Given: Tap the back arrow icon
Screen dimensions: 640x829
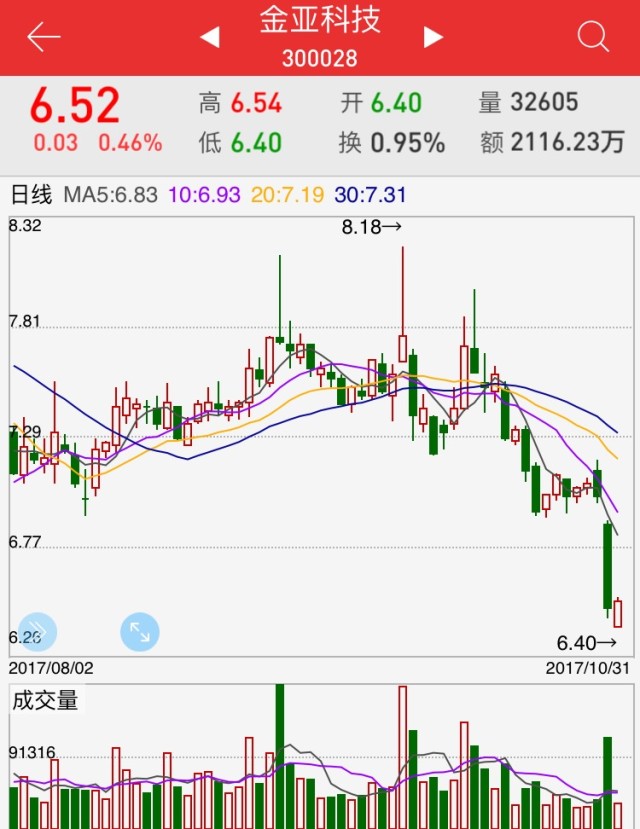Looking at the screenshot, I should click(x=44, y=37).
